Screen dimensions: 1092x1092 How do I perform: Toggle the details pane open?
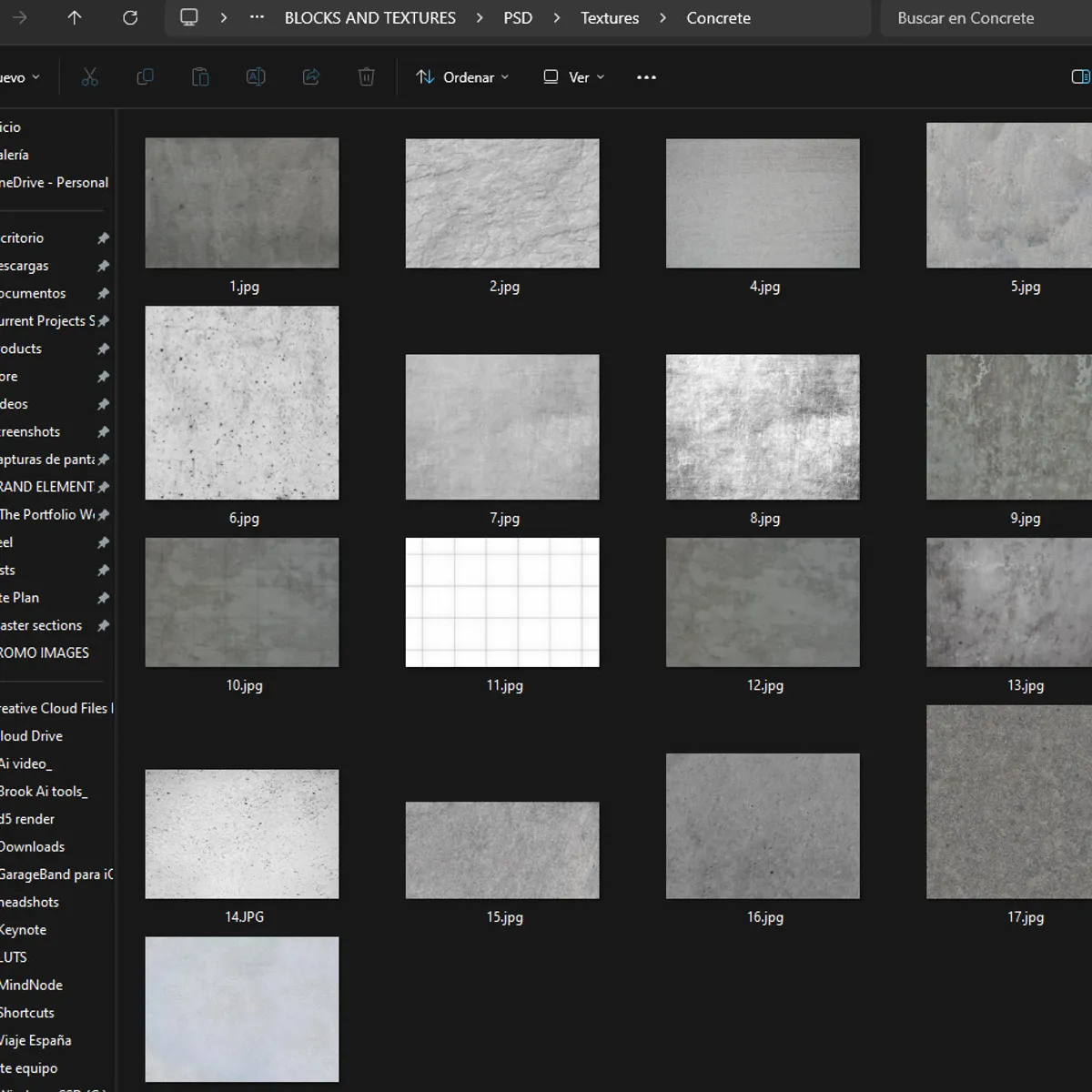click(1081, 76)
